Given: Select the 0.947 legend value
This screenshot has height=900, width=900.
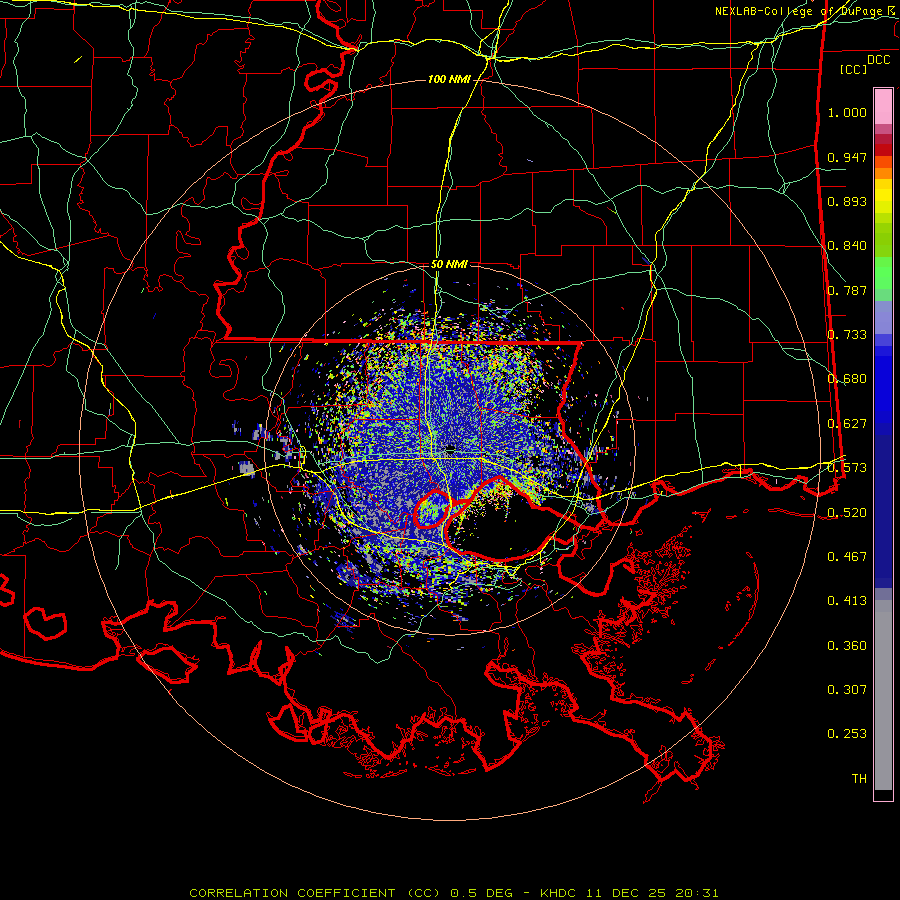Looking at the screenshot, I should 847,157.
